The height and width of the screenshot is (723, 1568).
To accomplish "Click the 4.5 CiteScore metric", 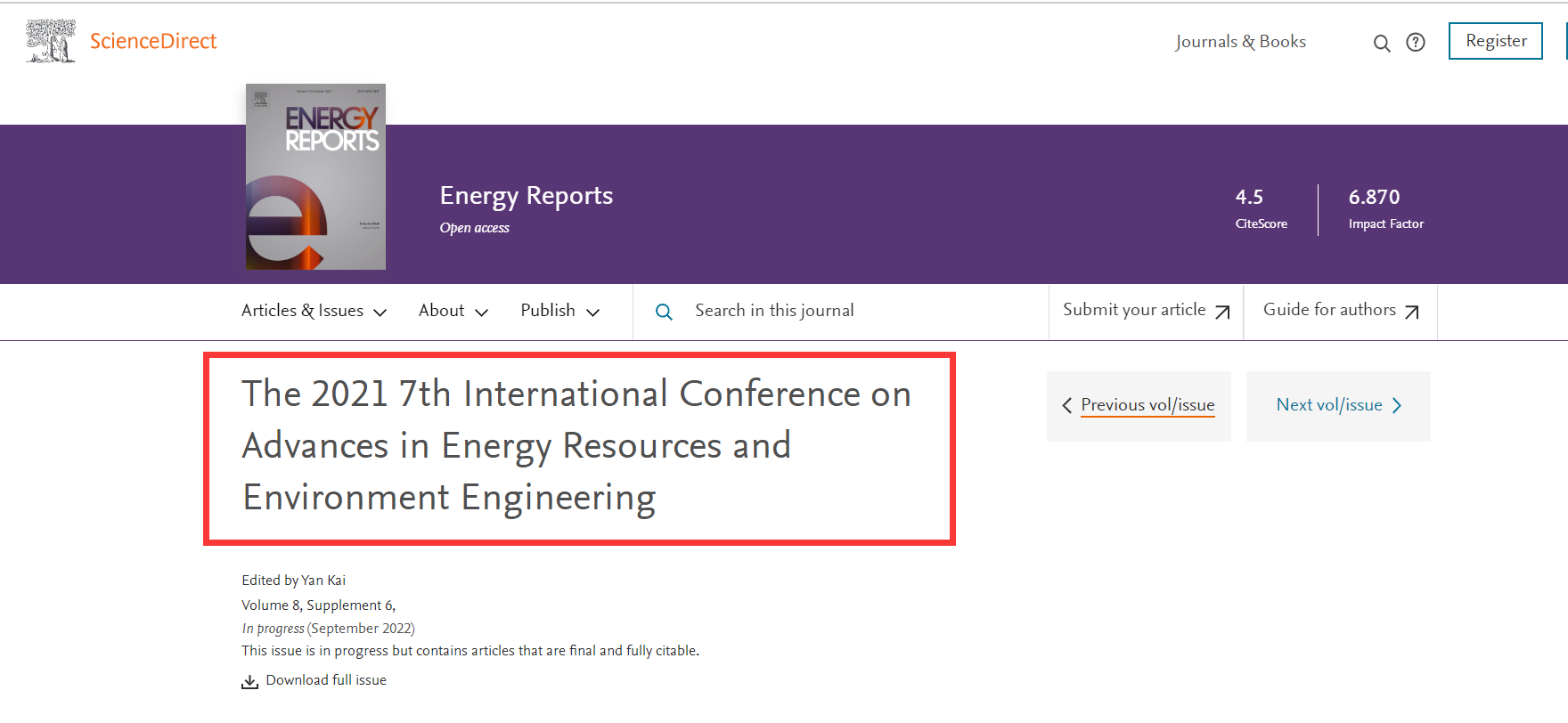I will click(x=1261, y=209).
